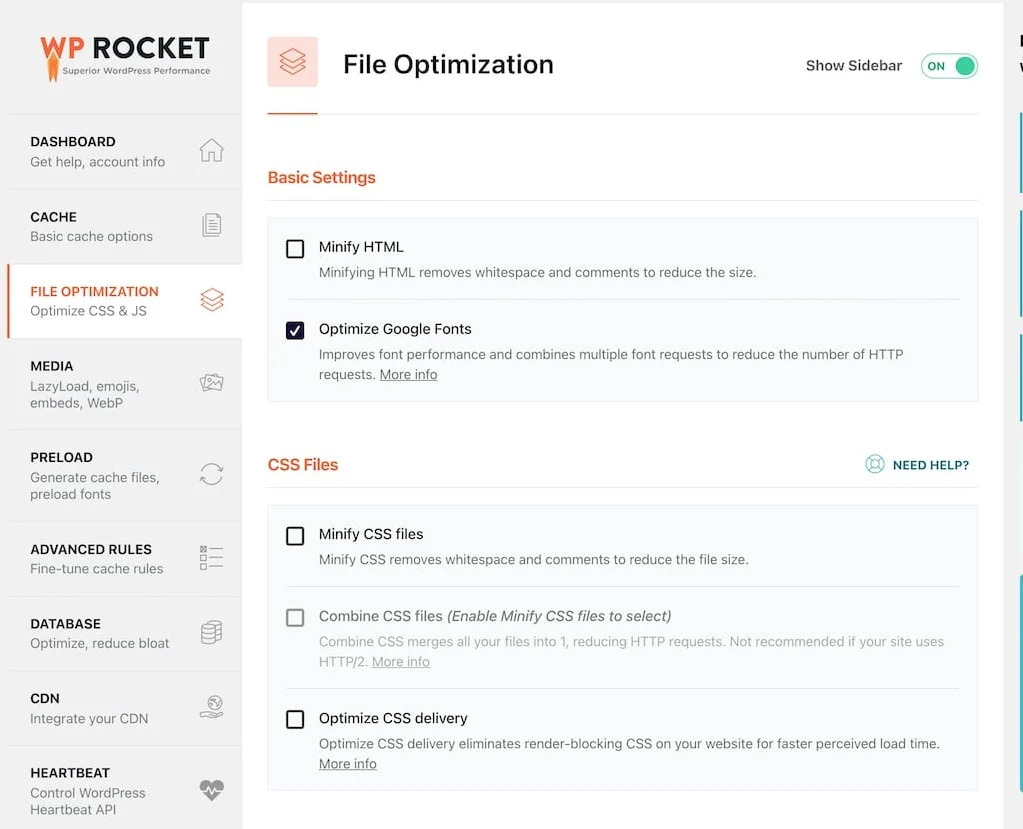Enable the Minify HTML checkbox
Image resolution: width=1023 pixels, height=829 pixels.
pos(295,249)
